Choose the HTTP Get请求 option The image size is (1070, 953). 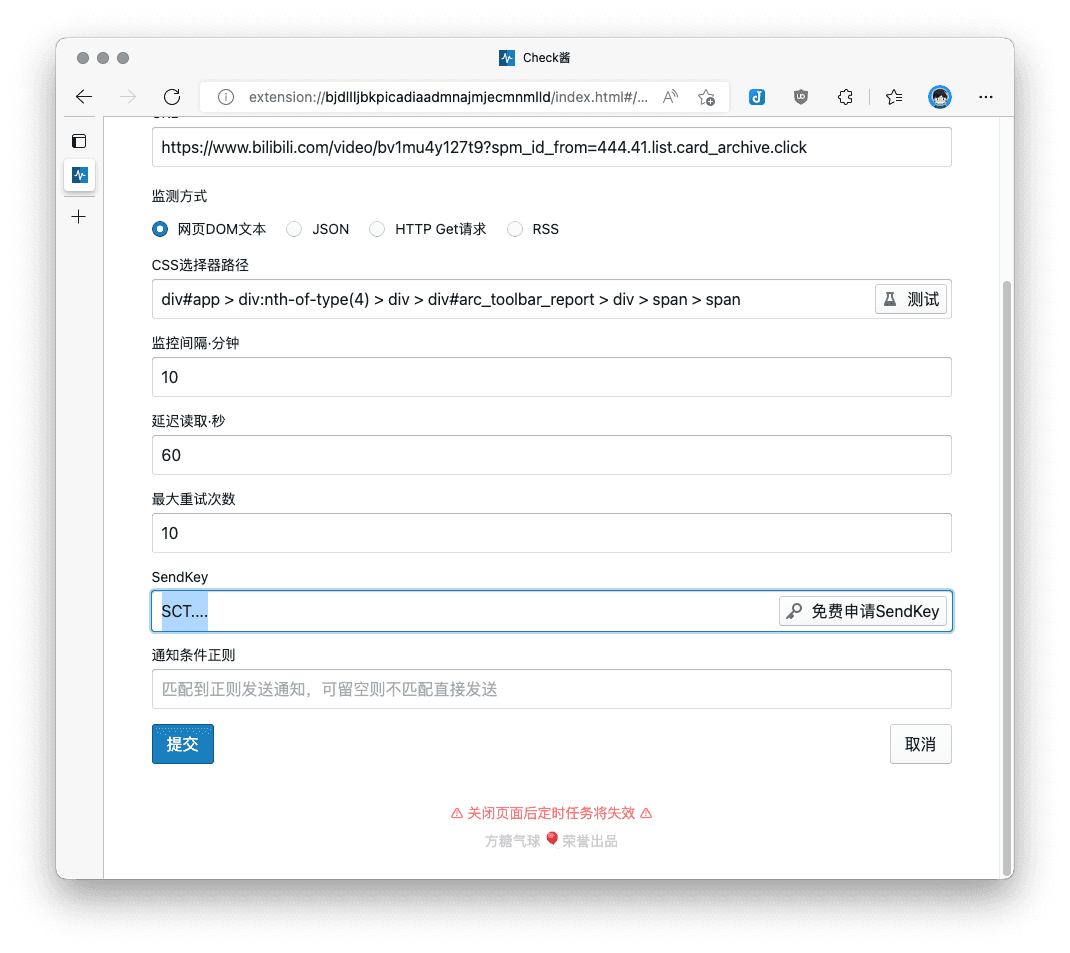click(377, 229)
